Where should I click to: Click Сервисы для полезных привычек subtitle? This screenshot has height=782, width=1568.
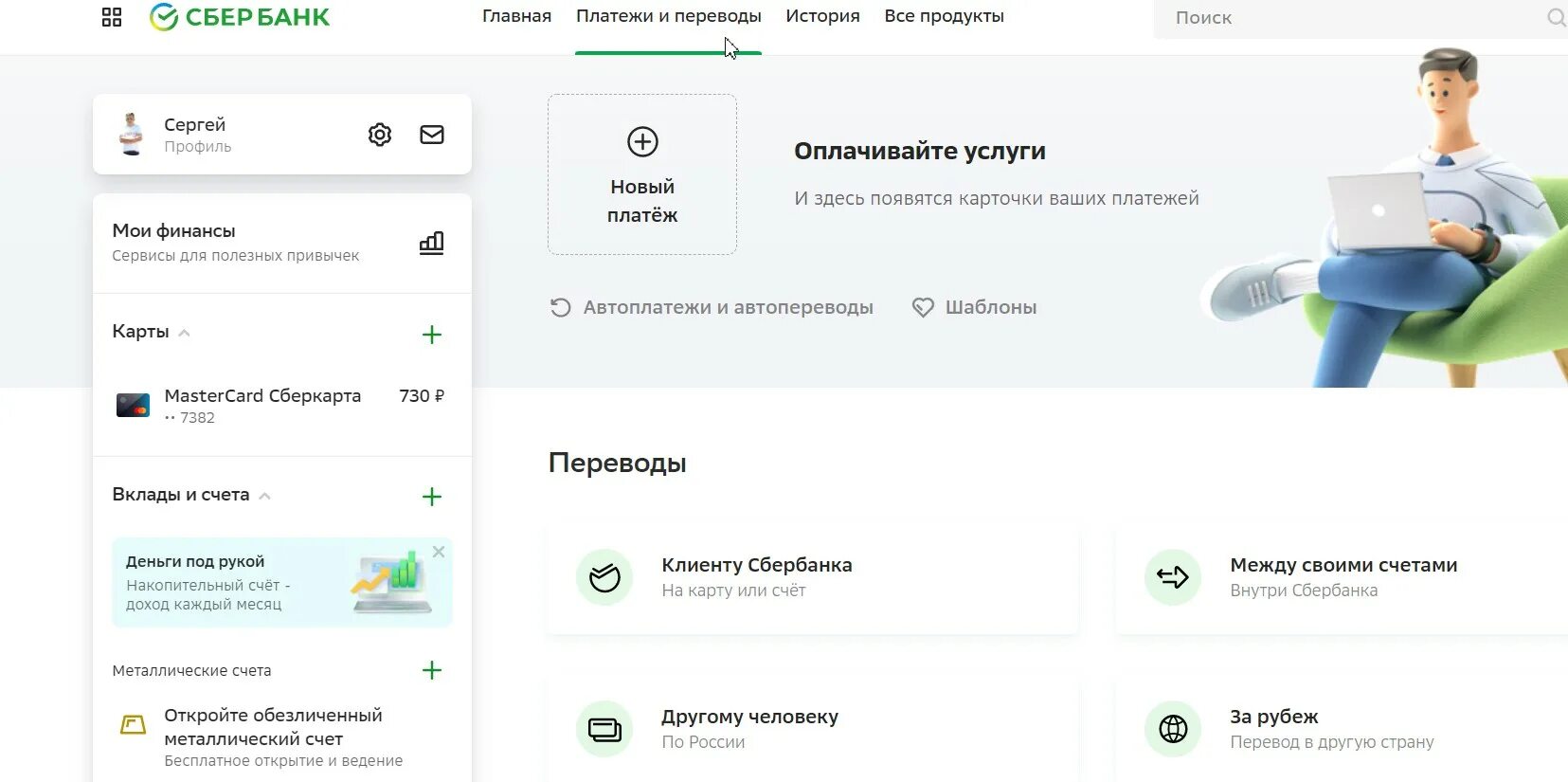point(236,256)
